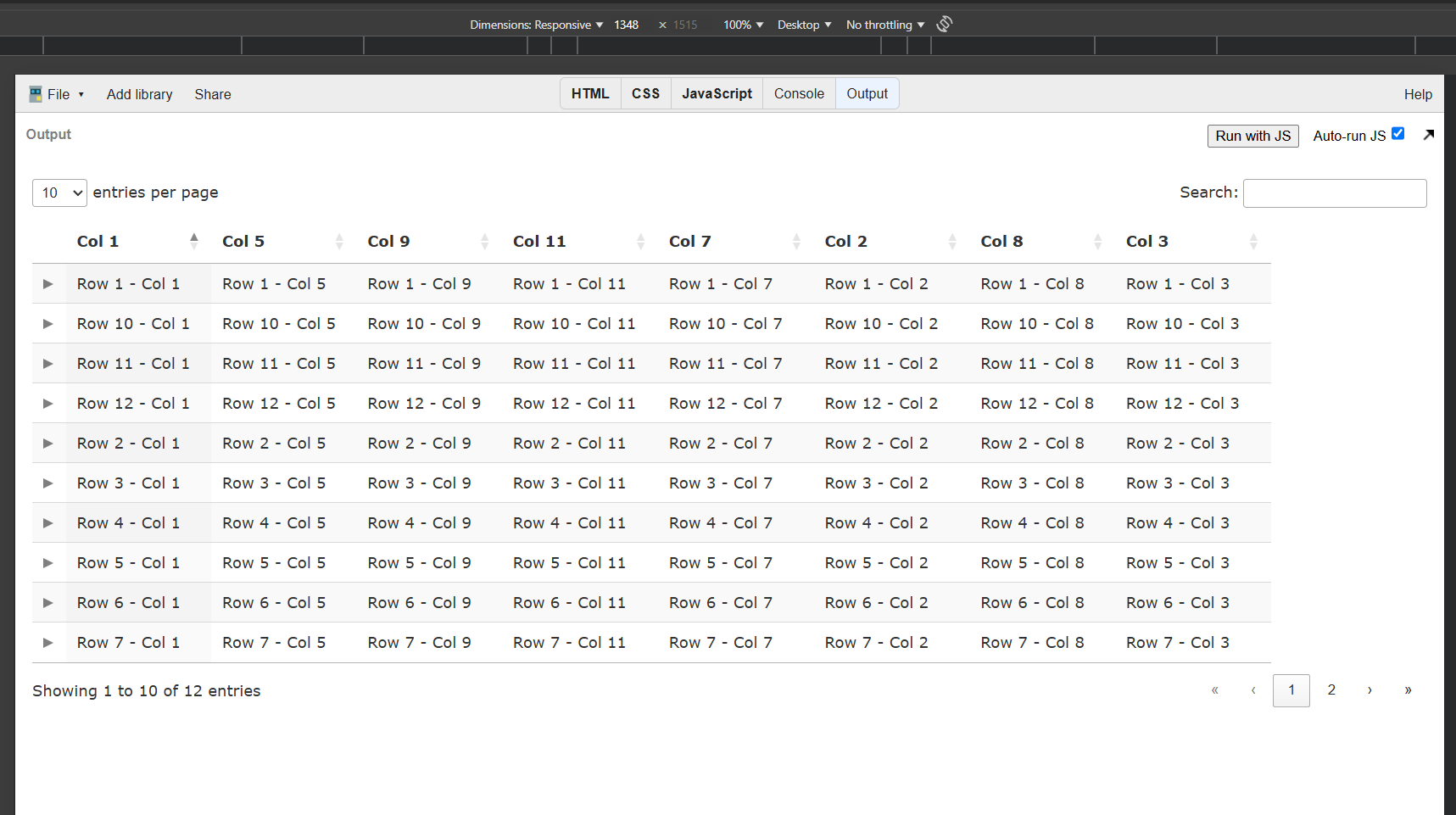Switch to the JavaScript panel tab
Screen dimensions: 1456x815
click(717, 94)
